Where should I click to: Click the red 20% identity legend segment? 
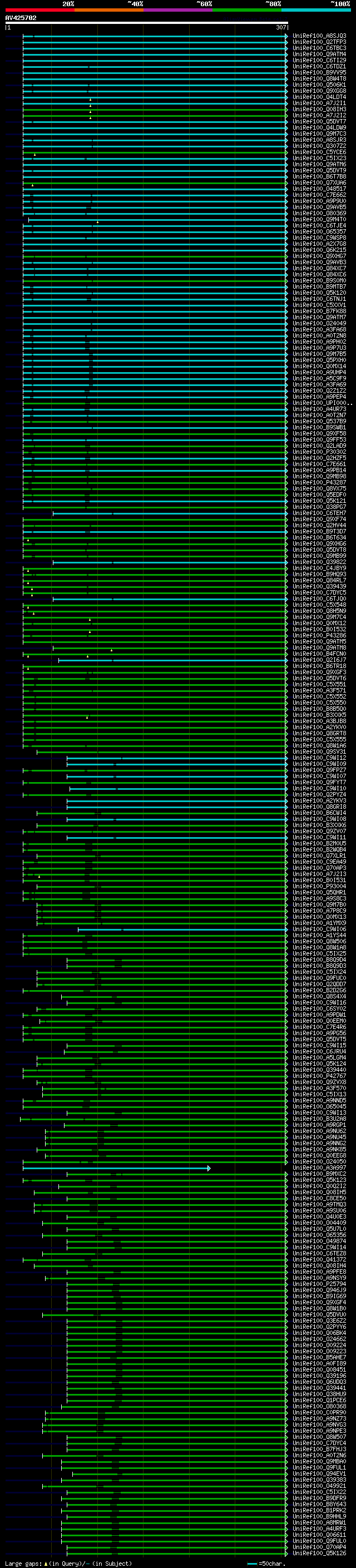40,10
